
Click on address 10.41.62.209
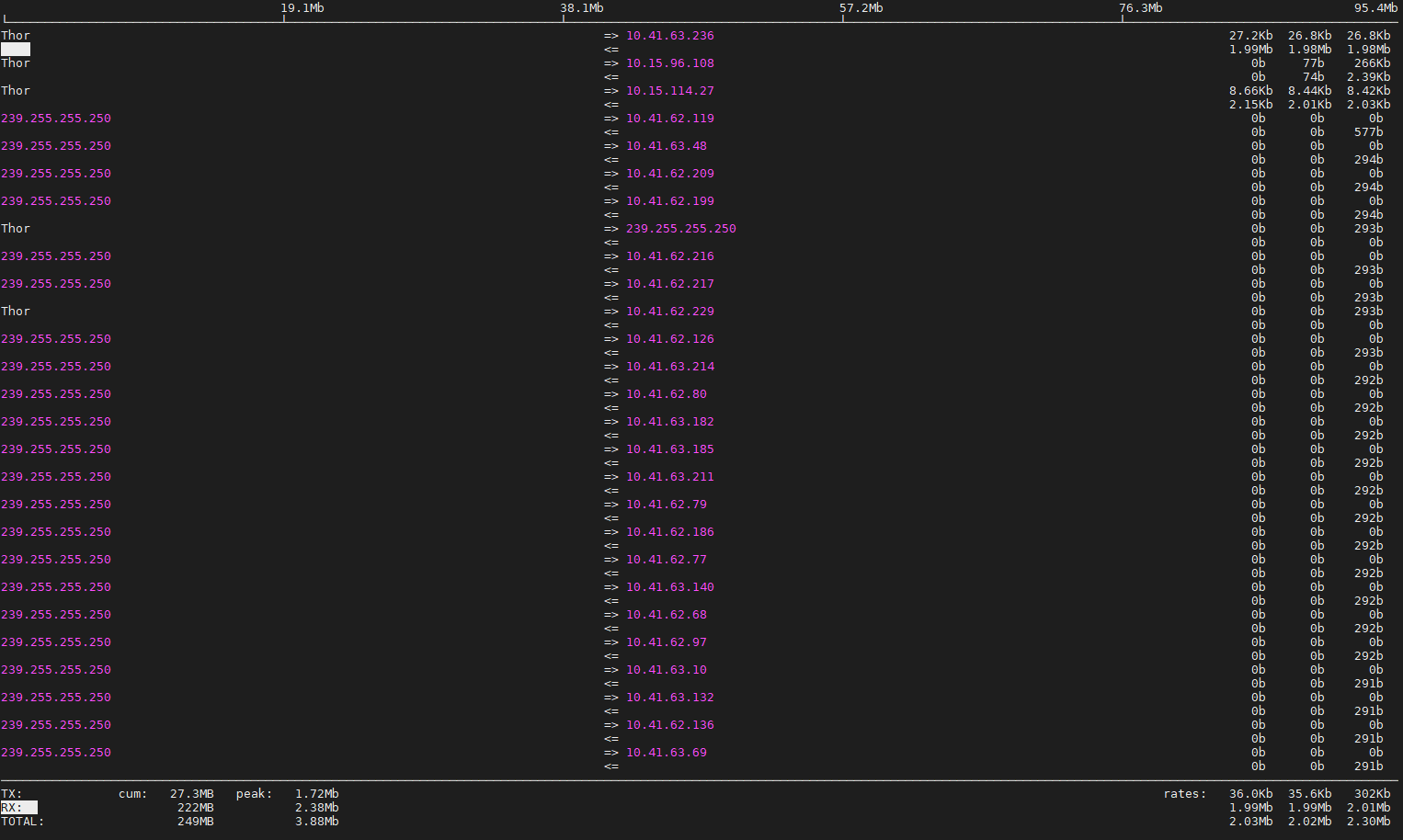coord(670,174)
